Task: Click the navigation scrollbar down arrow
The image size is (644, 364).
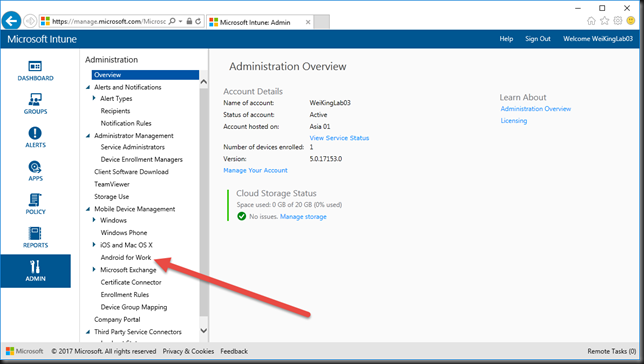Action: pos(204,330)
